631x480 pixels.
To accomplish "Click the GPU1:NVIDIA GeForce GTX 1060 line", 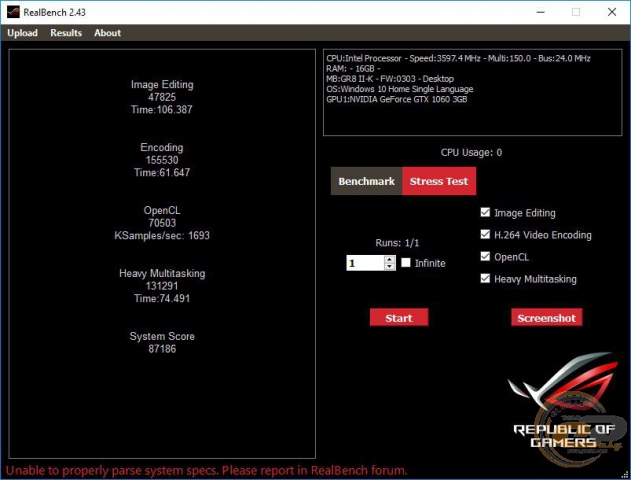I will pos(397,99).
